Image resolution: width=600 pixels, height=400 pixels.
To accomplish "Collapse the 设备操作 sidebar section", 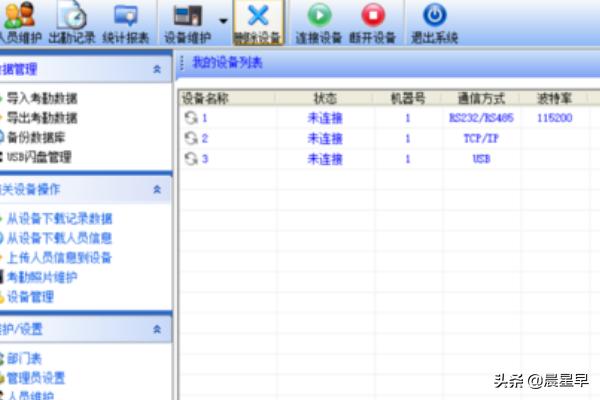I will 156,189.
